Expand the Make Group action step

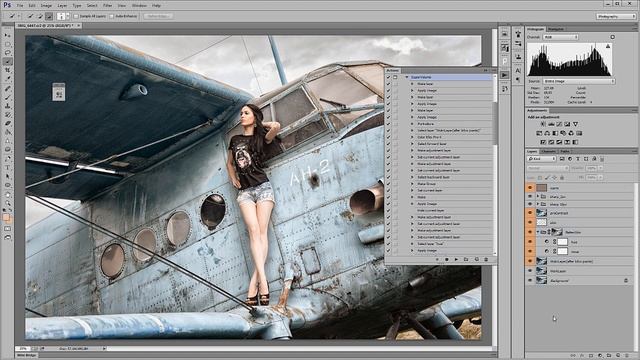[x=412, y=184]
